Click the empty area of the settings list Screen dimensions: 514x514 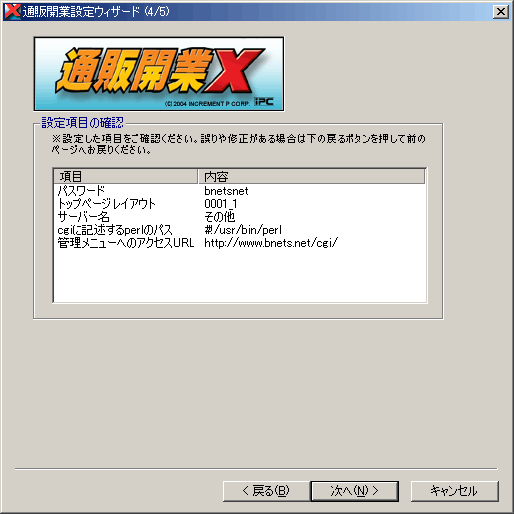point(240,275)
